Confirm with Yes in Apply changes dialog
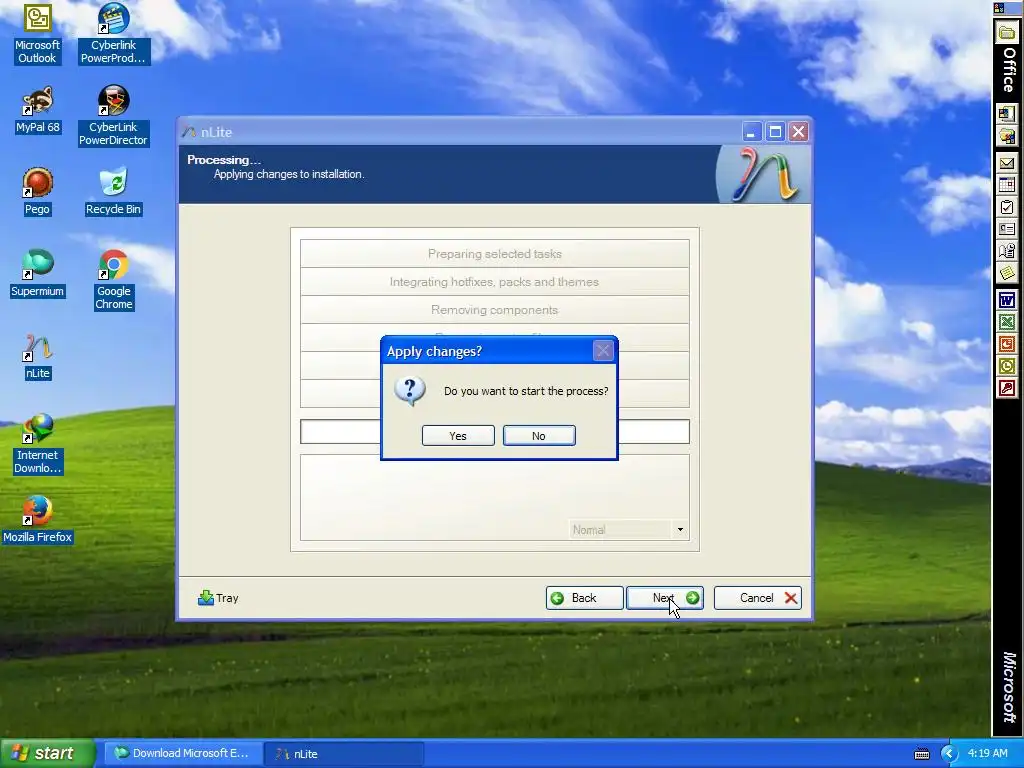 (458, 436)
